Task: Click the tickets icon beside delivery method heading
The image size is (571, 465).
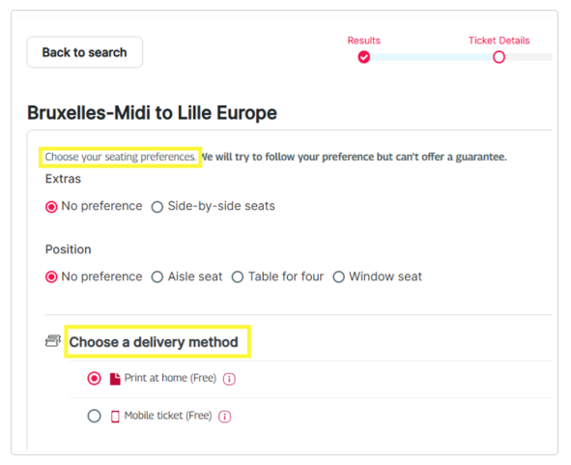Action: point(53,341)
